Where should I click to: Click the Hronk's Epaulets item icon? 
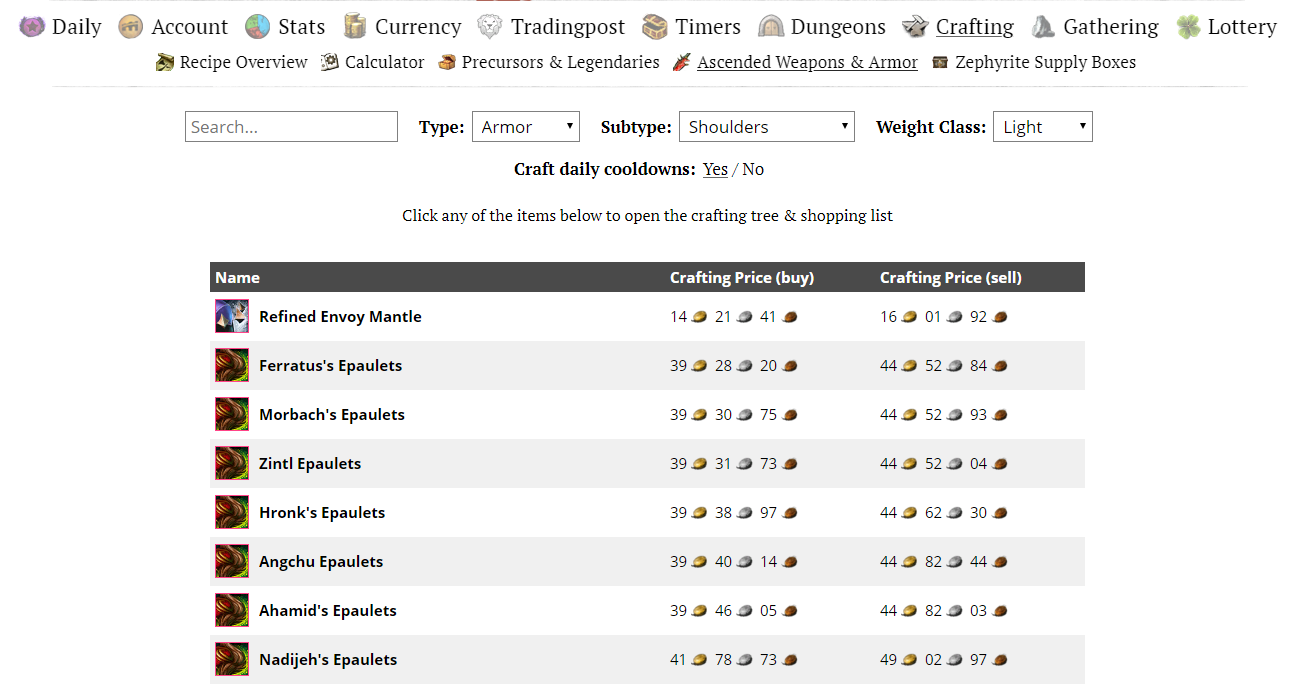click(x=232, y=512)
